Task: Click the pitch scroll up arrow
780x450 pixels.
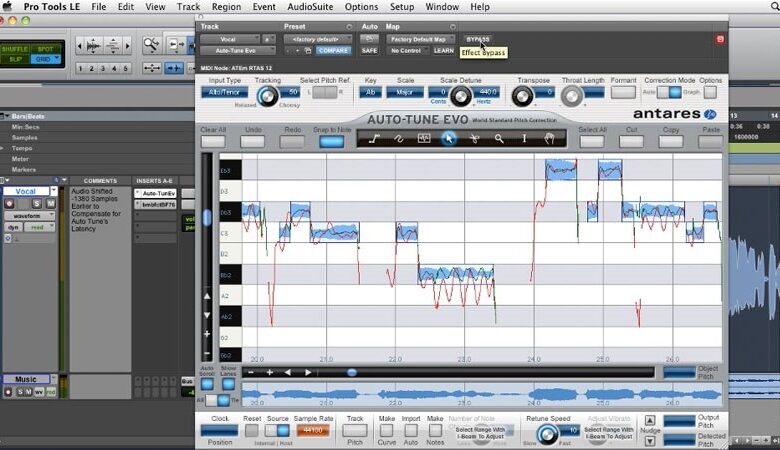Action: 207,296
